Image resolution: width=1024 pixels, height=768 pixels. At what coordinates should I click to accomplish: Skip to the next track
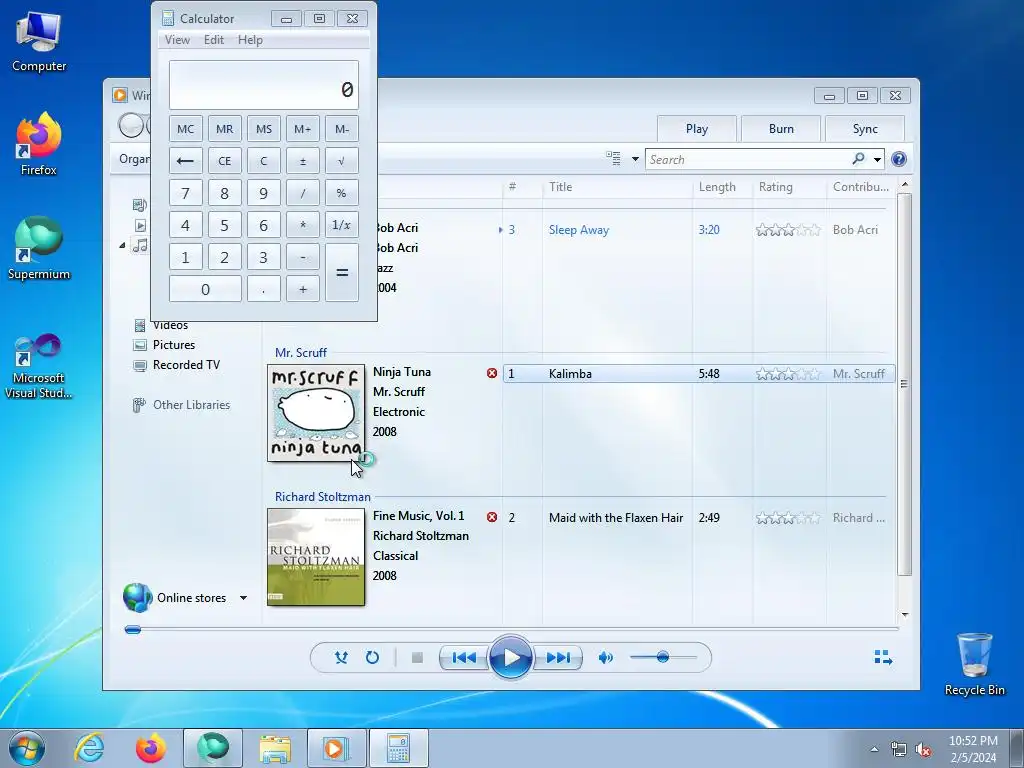click(558, 658)
